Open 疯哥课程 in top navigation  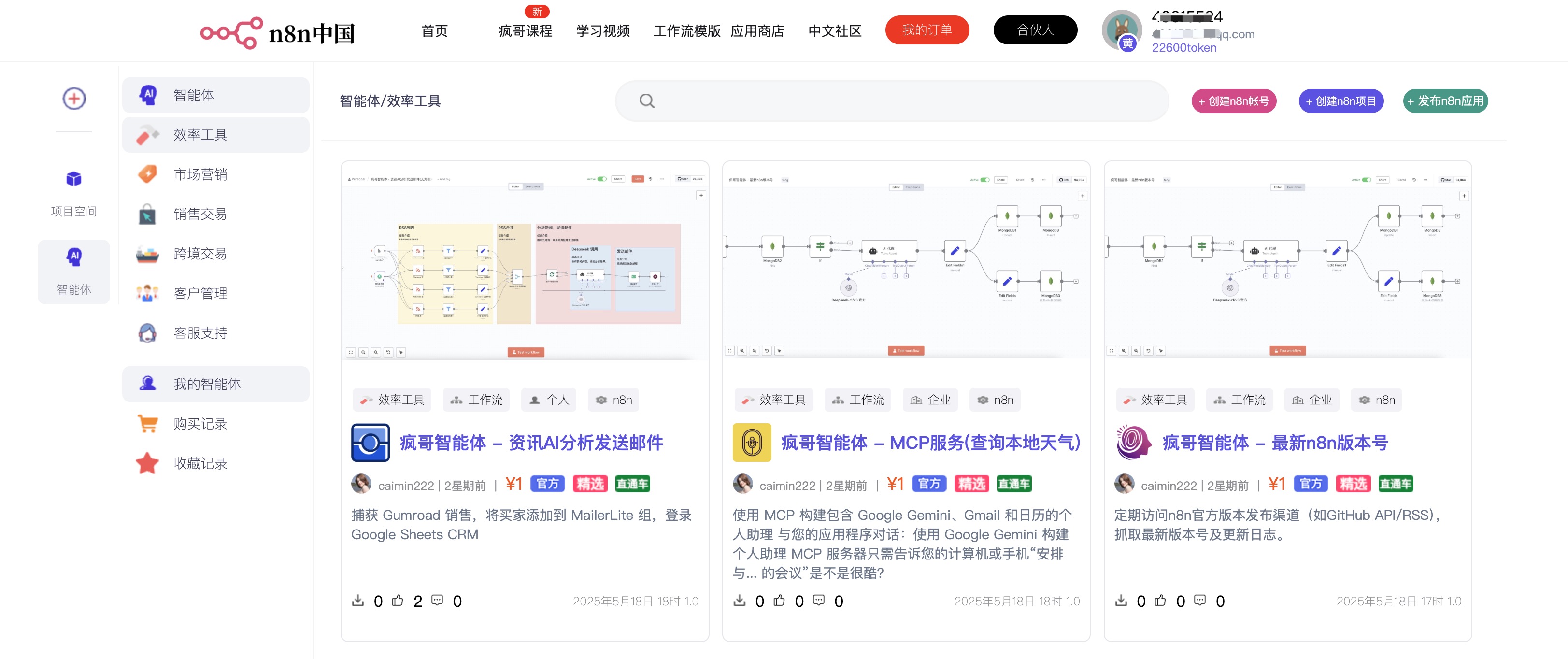click(525, 31)
